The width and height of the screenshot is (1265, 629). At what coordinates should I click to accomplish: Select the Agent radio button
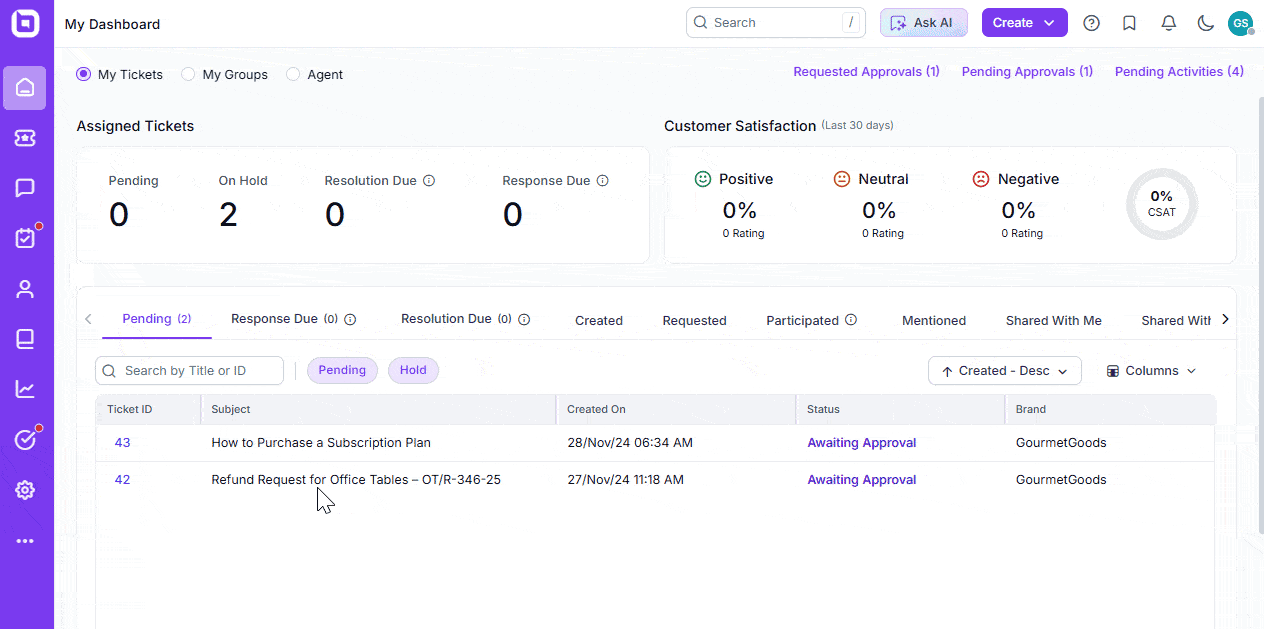tap(293, 74)
